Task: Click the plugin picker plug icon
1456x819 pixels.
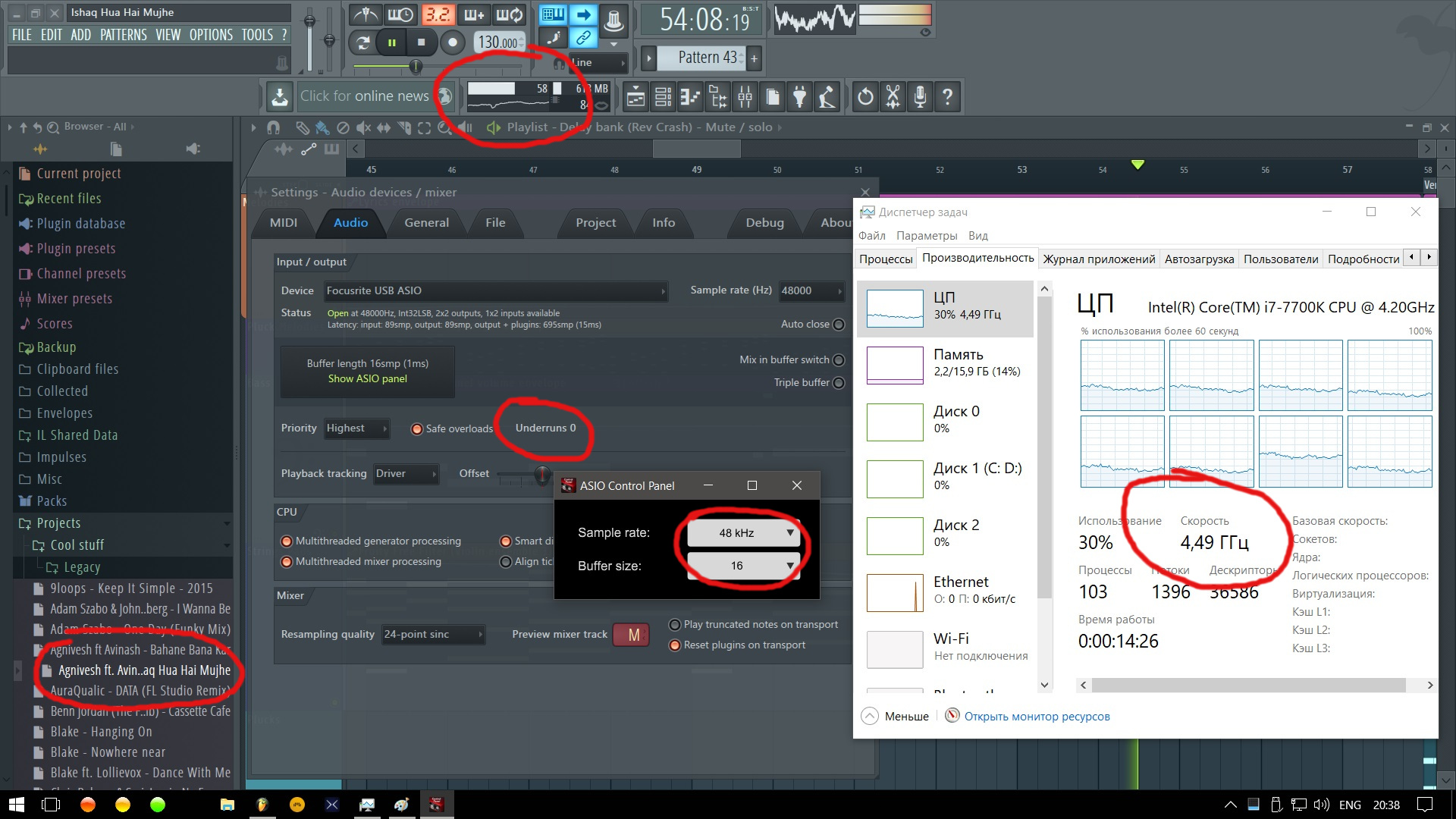Action: pos(799,97)
